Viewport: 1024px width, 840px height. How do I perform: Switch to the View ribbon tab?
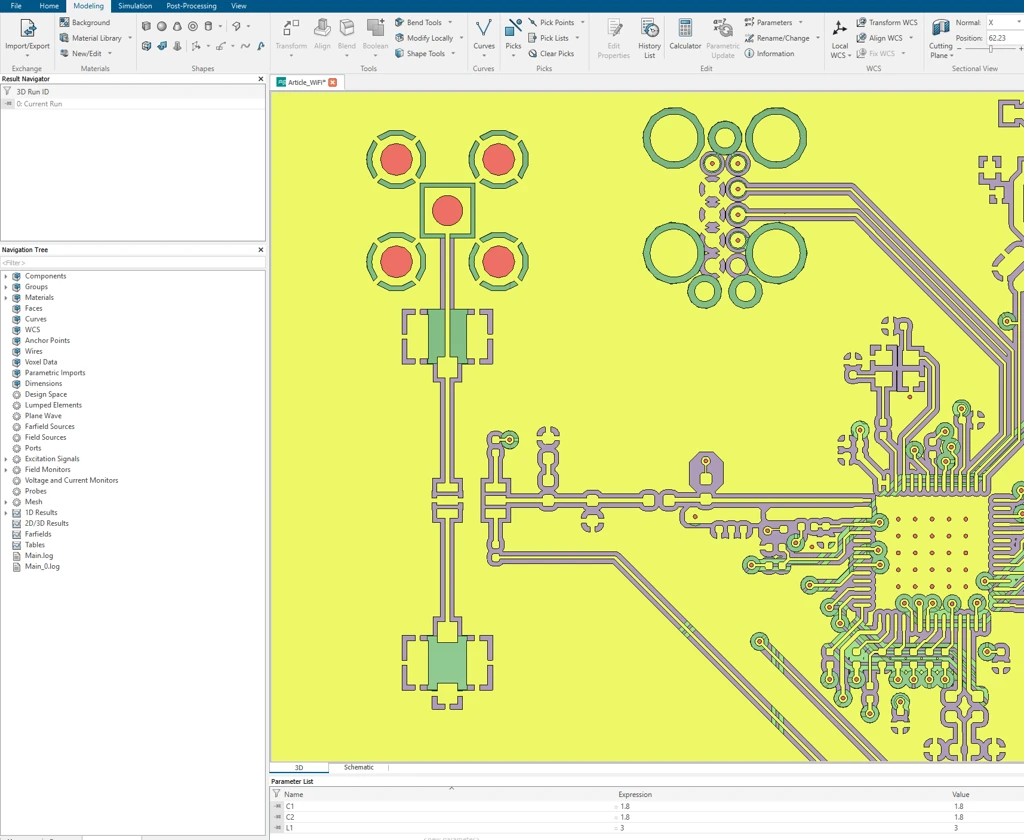[238, 6]
